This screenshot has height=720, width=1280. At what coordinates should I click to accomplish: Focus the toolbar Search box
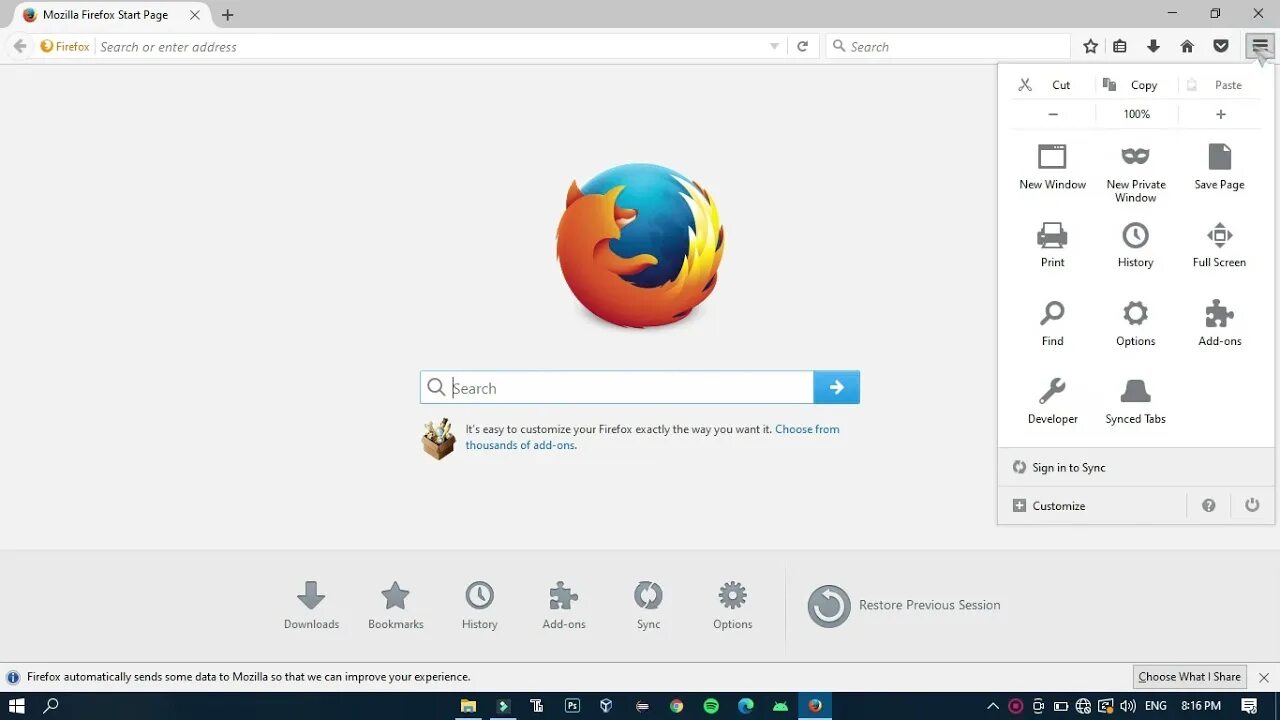point(948,46)
